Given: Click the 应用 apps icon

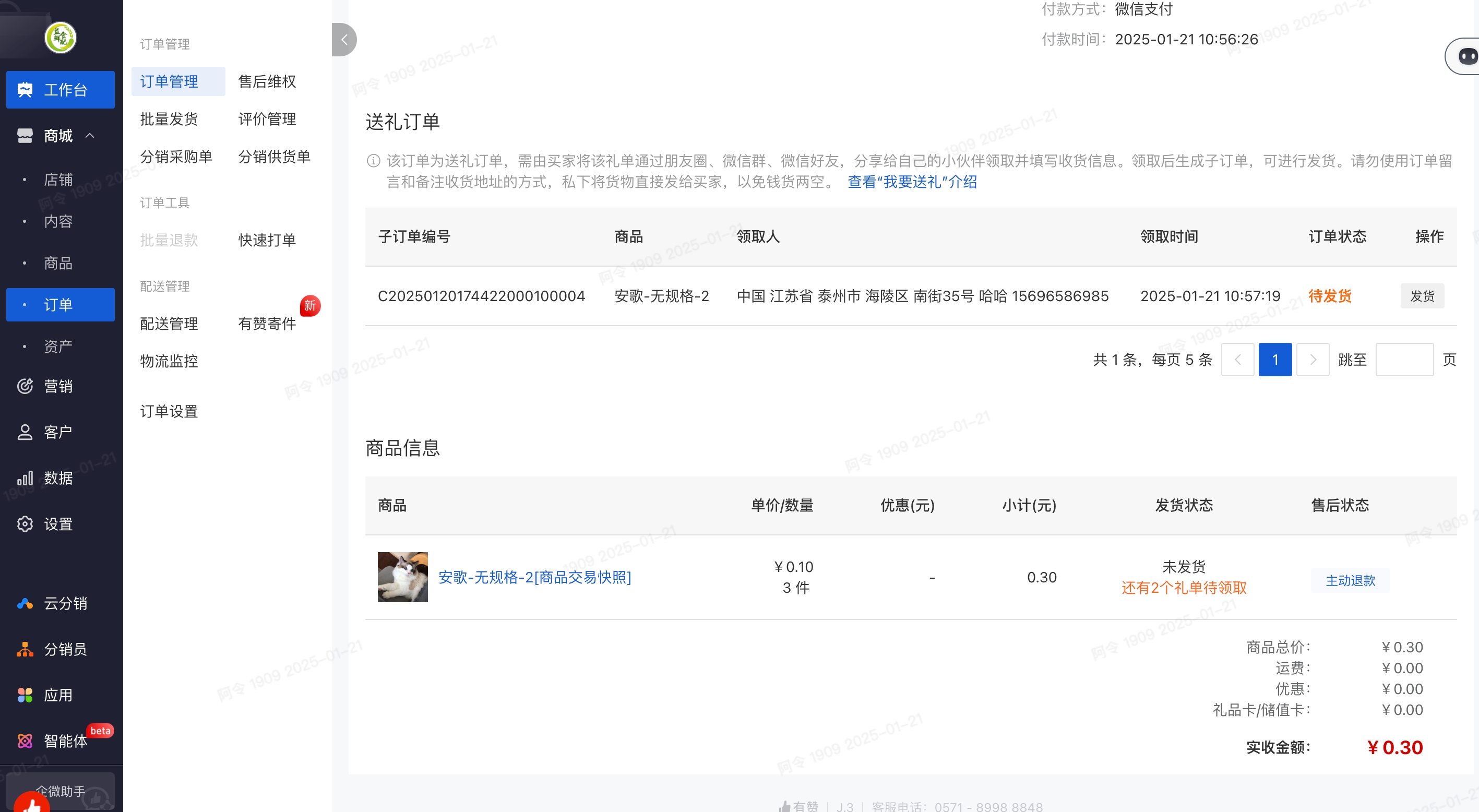Looking at the screenshot, I should (x=25, y=695).
